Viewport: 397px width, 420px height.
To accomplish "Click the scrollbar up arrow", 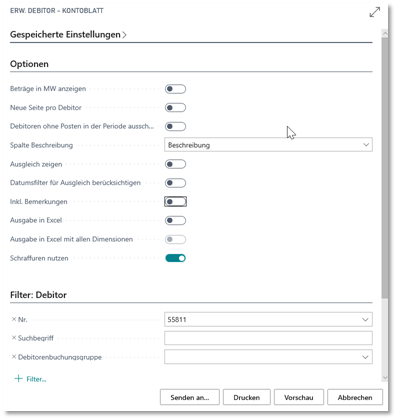I will pos(385,33).
